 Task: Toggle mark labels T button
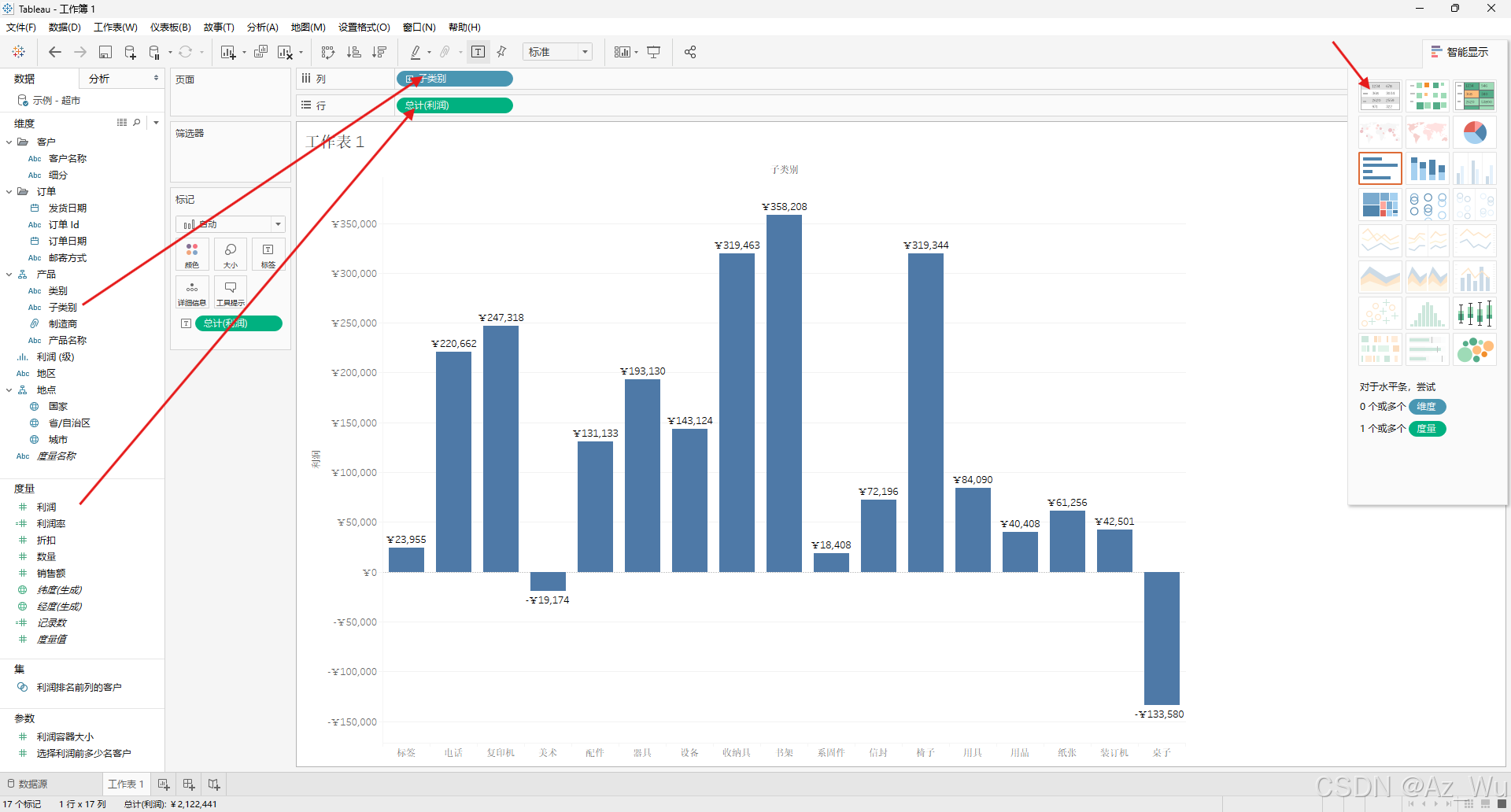478,52
